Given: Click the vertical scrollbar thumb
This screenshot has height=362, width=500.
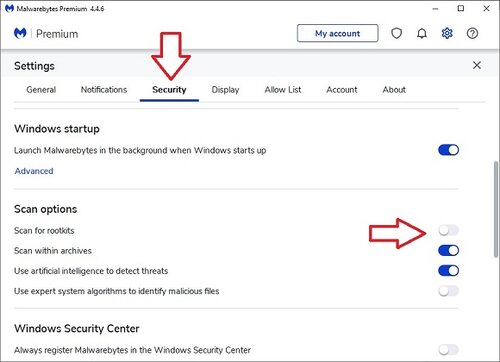Looking at the screenshot, I should pos(496,209).
